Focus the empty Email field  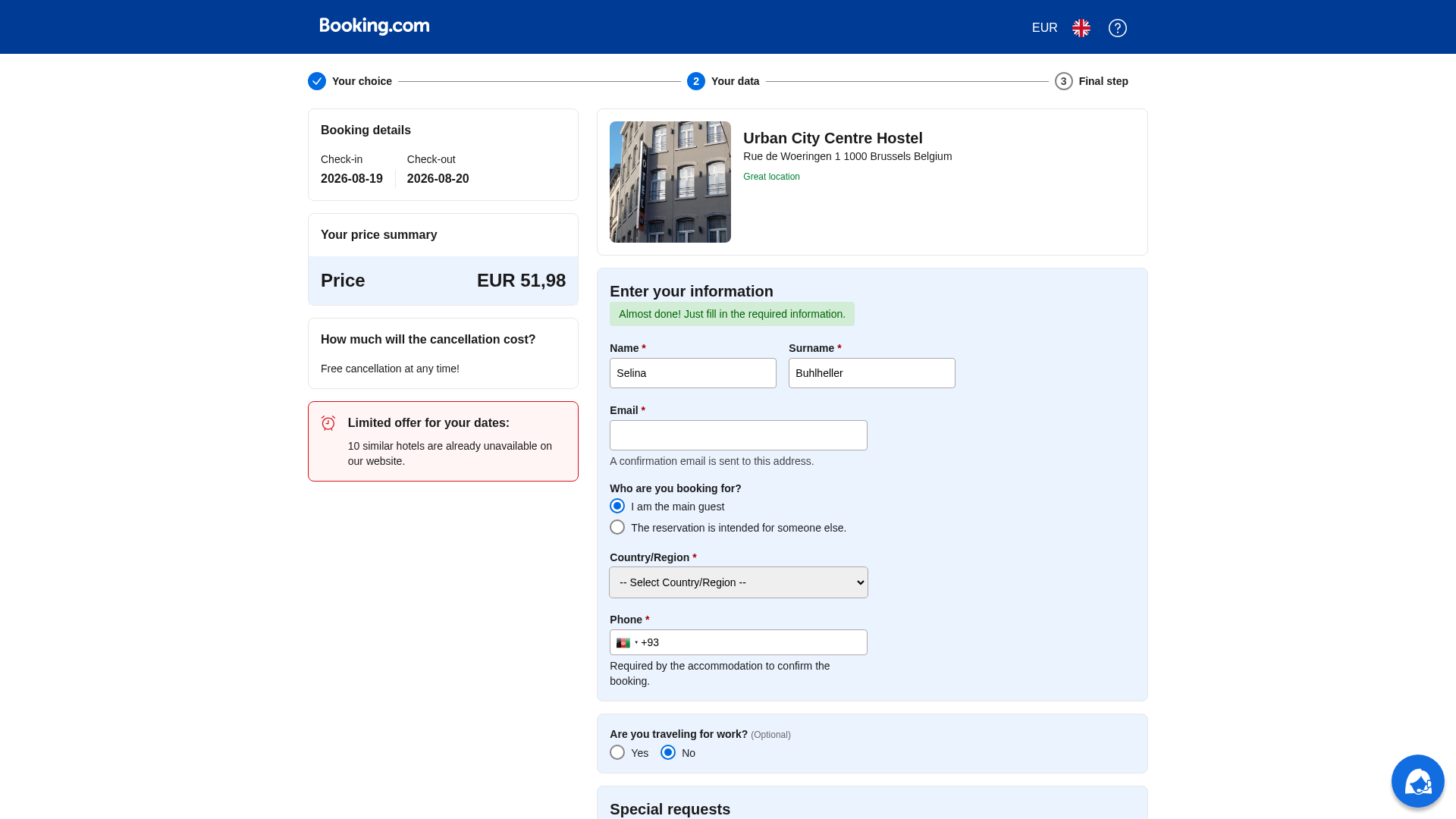739,435
